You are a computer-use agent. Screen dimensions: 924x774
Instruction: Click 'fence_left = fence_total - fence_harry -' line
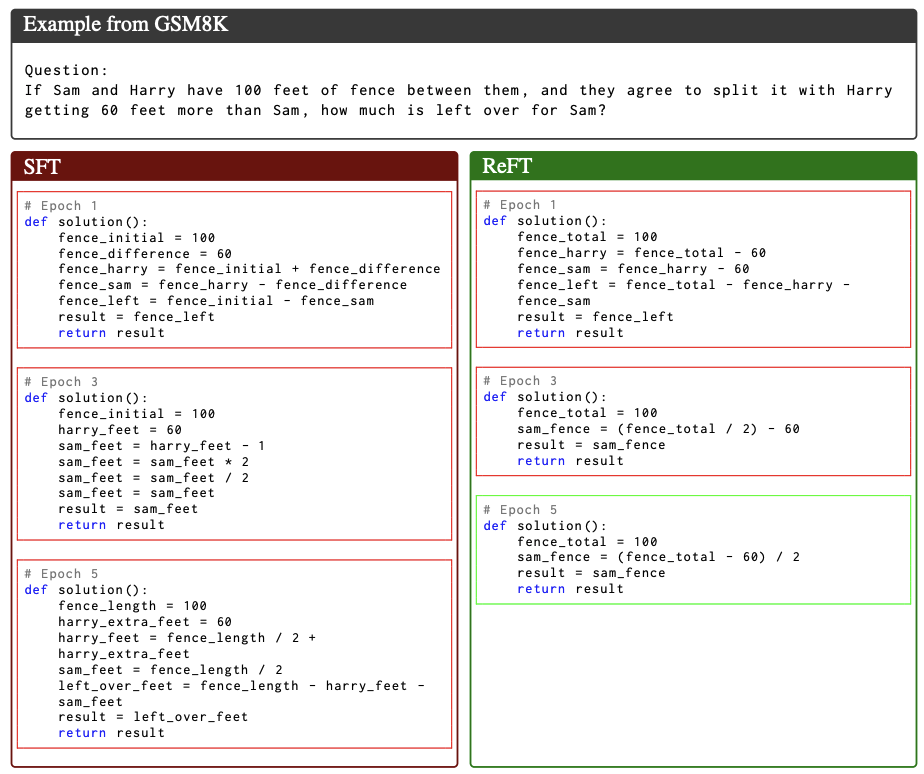684,285
